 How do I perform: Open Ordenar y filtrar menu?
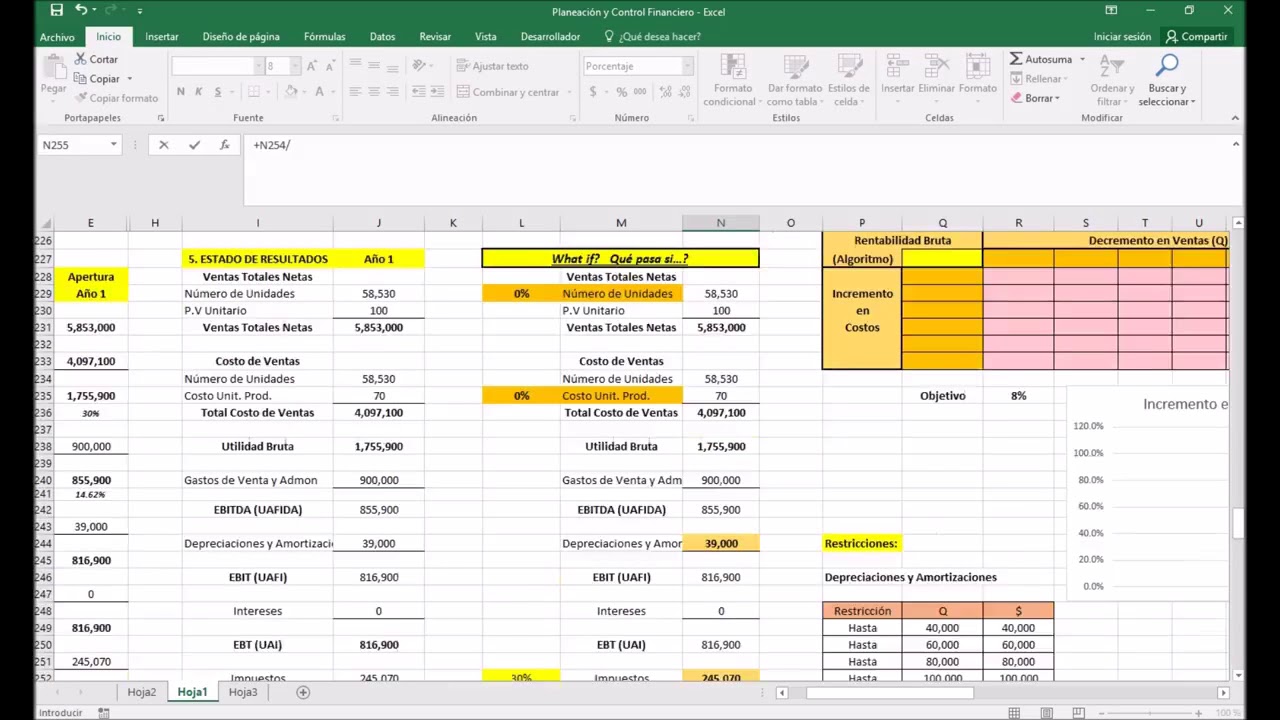pyautogui.click(x=1112, y=80)
